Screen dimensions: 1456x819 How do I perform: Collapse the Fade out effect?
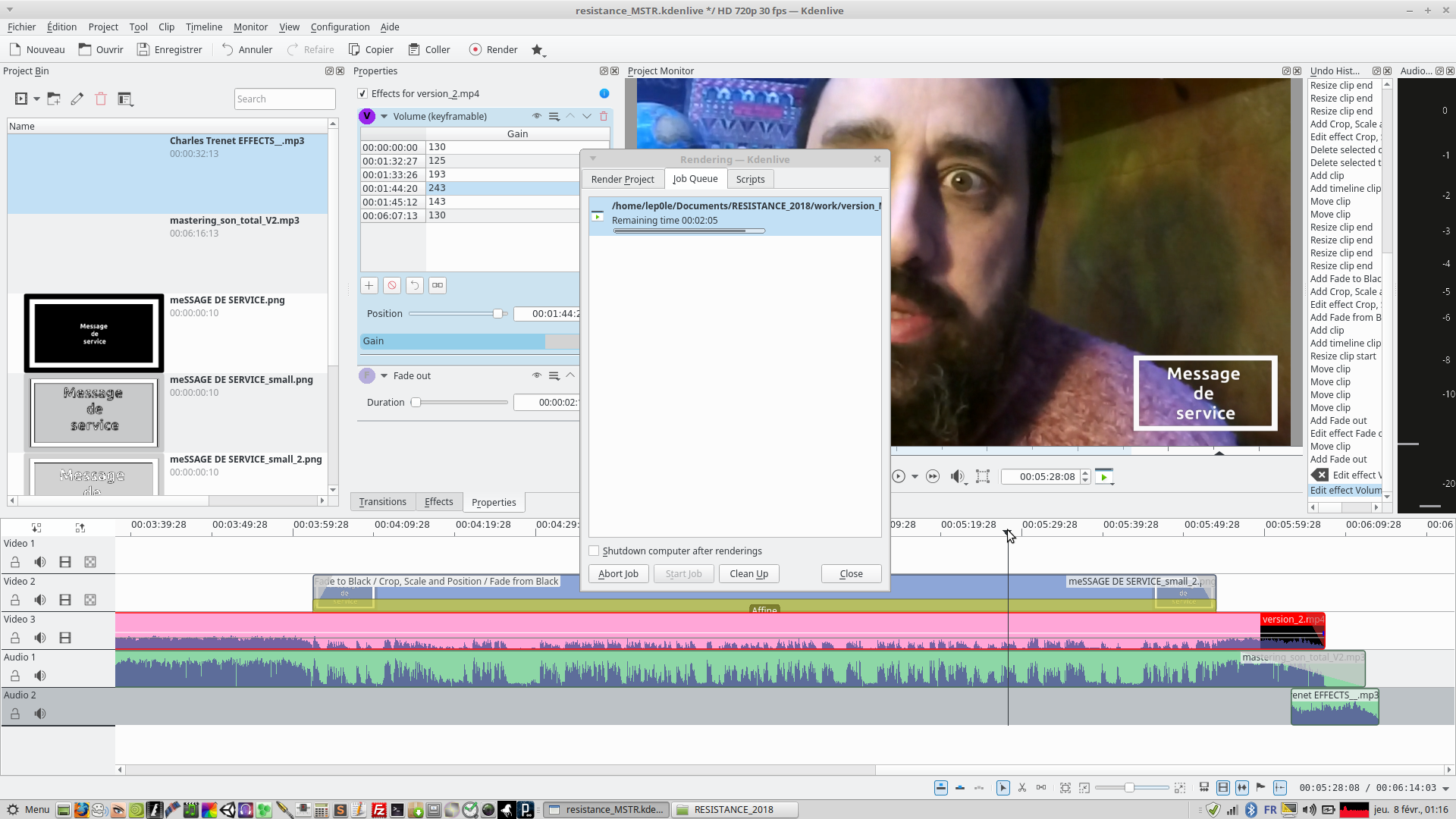(x=384, y=375)
